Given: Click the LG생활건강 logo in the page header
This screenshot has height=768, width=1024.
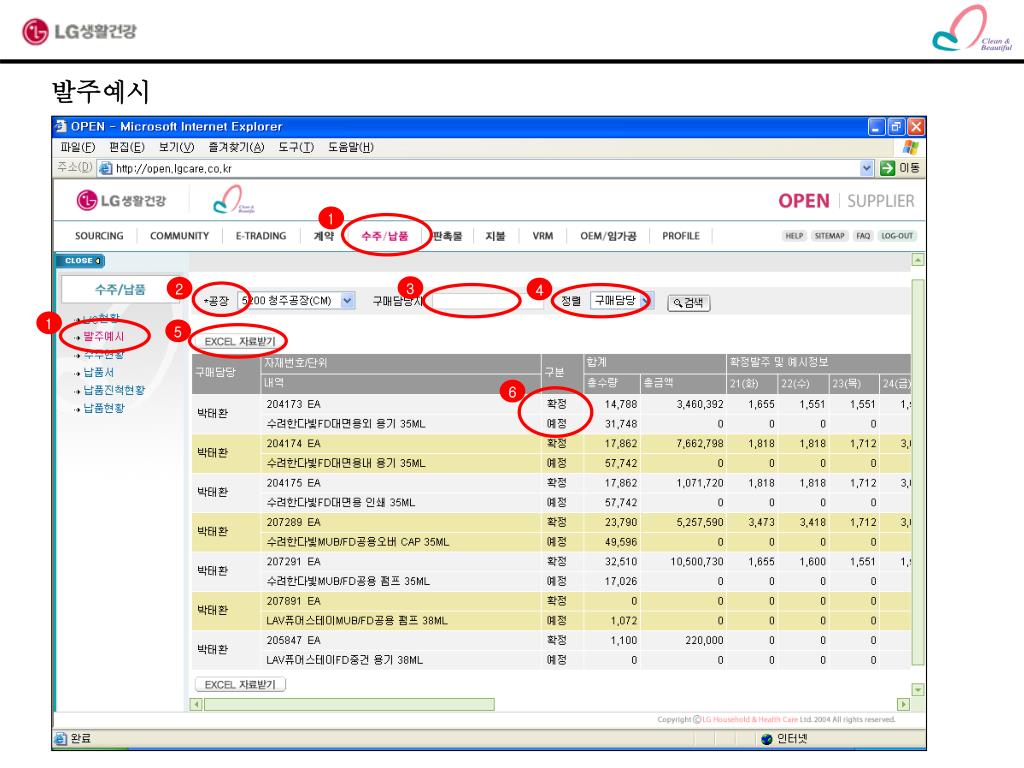Looking at the screenshot, I should [121, 200].
